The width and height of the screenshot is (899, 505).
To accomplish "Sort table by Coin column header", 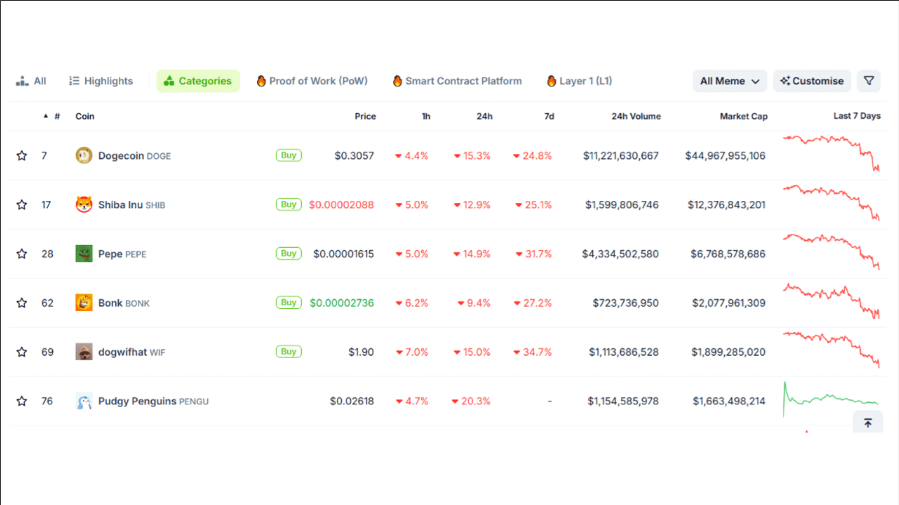I will (85, 116).
